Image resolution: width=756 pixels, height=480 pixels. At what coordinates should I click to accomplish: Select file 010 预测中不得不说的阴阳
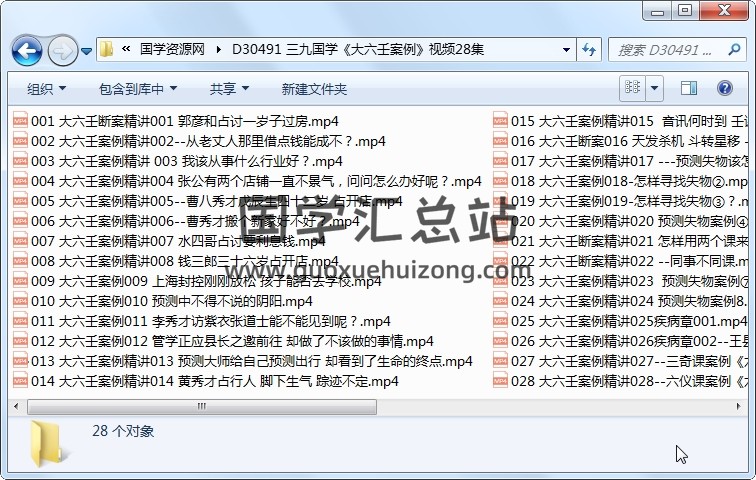click(163, 301)
